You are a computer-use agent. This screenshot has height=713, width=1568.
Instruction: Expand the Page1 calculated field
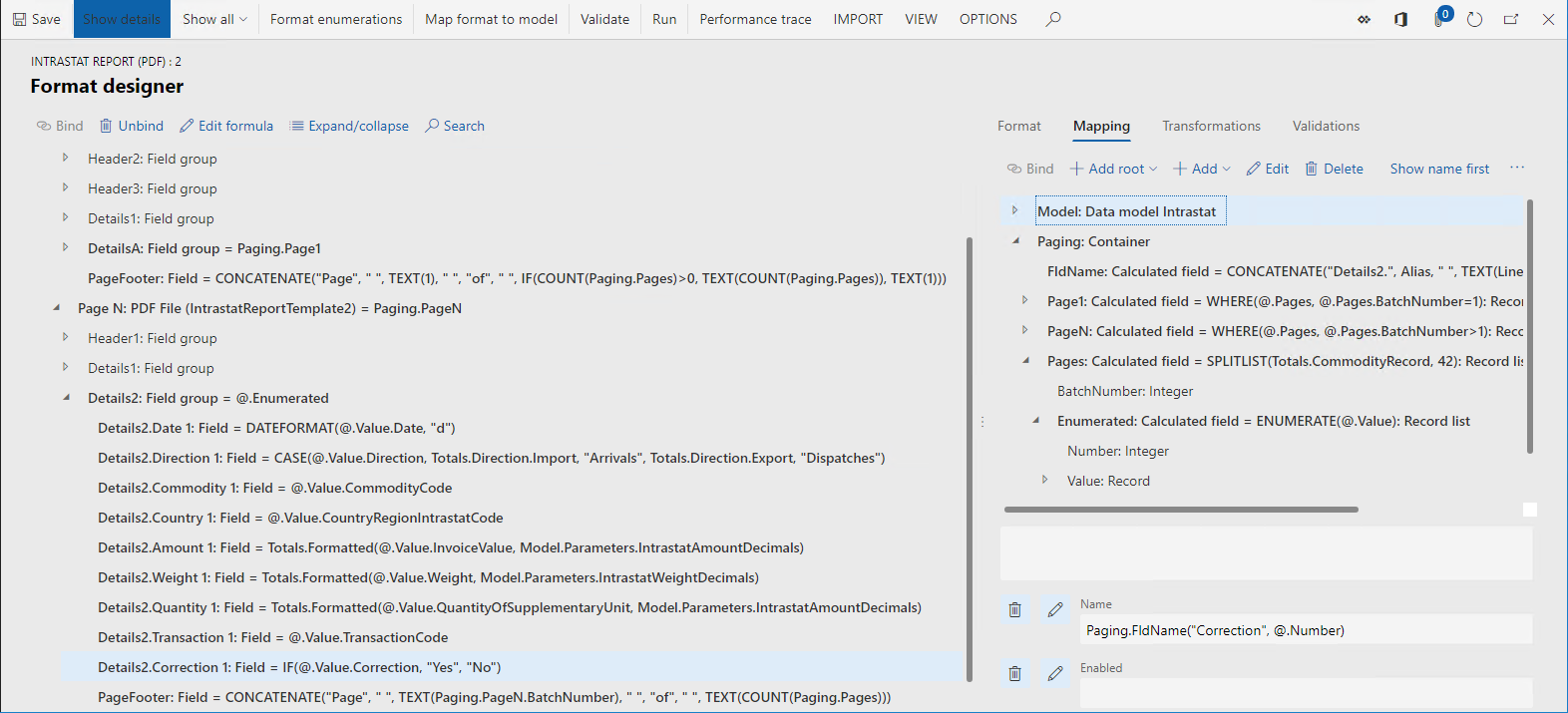coord(1025,300)
